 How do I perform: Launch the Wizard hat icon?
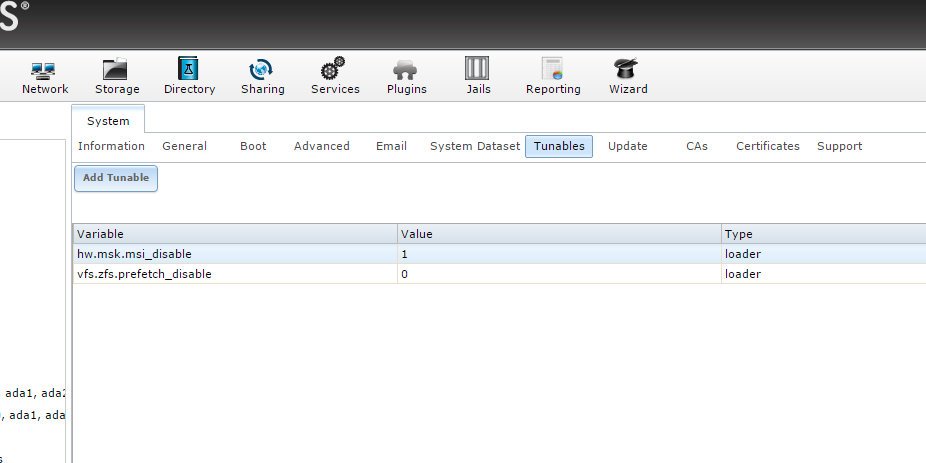627,69
